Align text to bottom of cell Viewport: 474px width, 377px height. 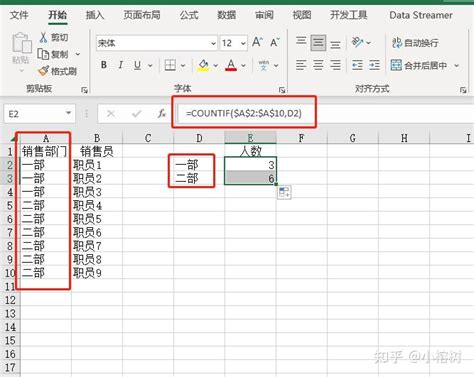click(x=335, y=44)
